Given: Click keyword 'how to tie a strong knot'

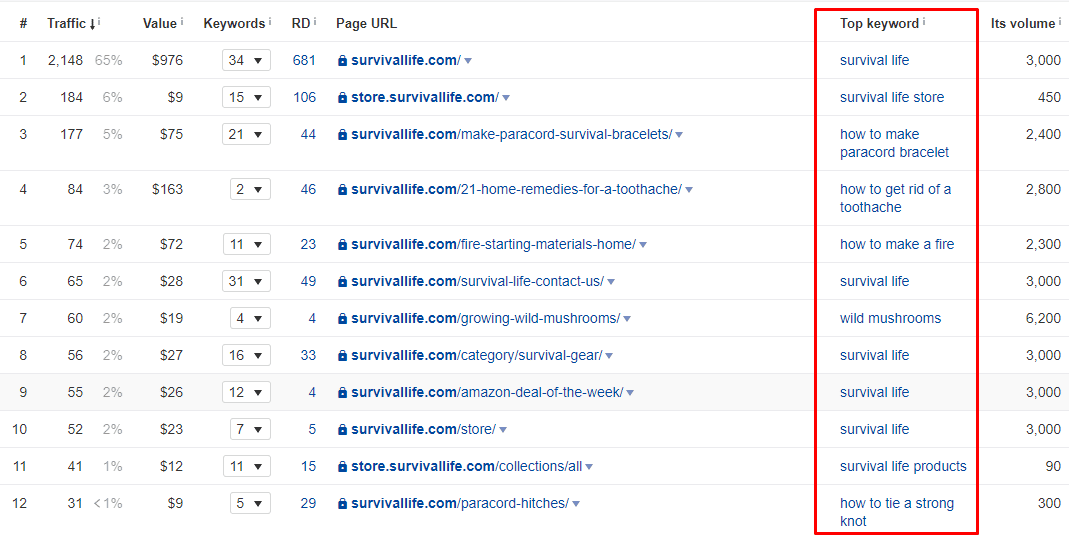Looking at the screenshot, I should 897,512.
